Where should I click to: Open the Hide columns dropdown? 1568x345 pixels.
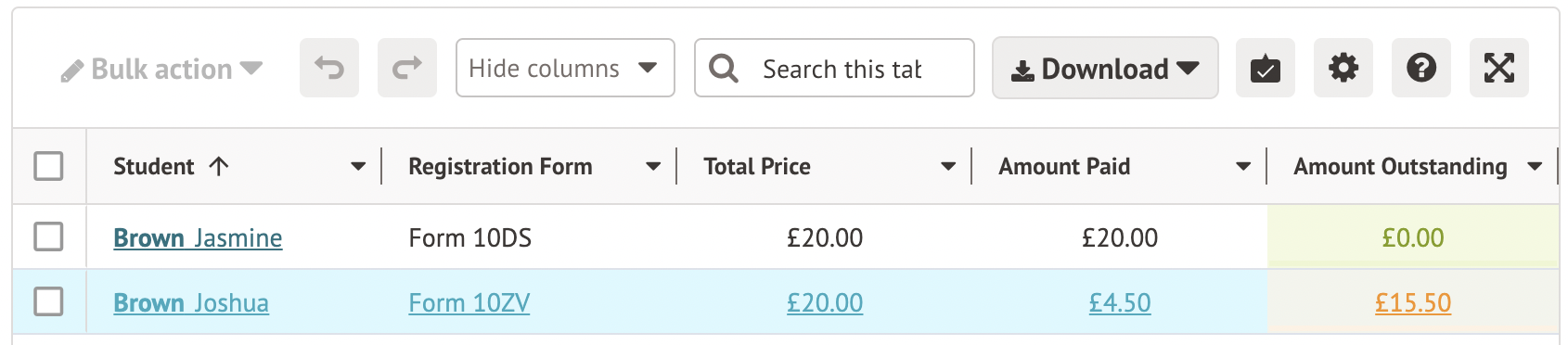pos(565,68)
